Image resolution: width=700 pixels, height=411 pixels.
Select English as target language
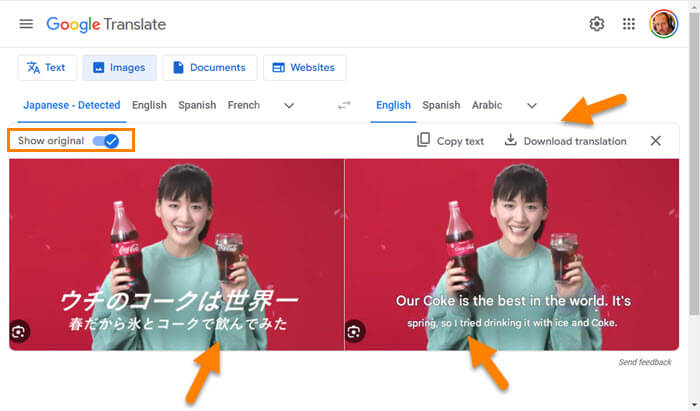point(393,105)
